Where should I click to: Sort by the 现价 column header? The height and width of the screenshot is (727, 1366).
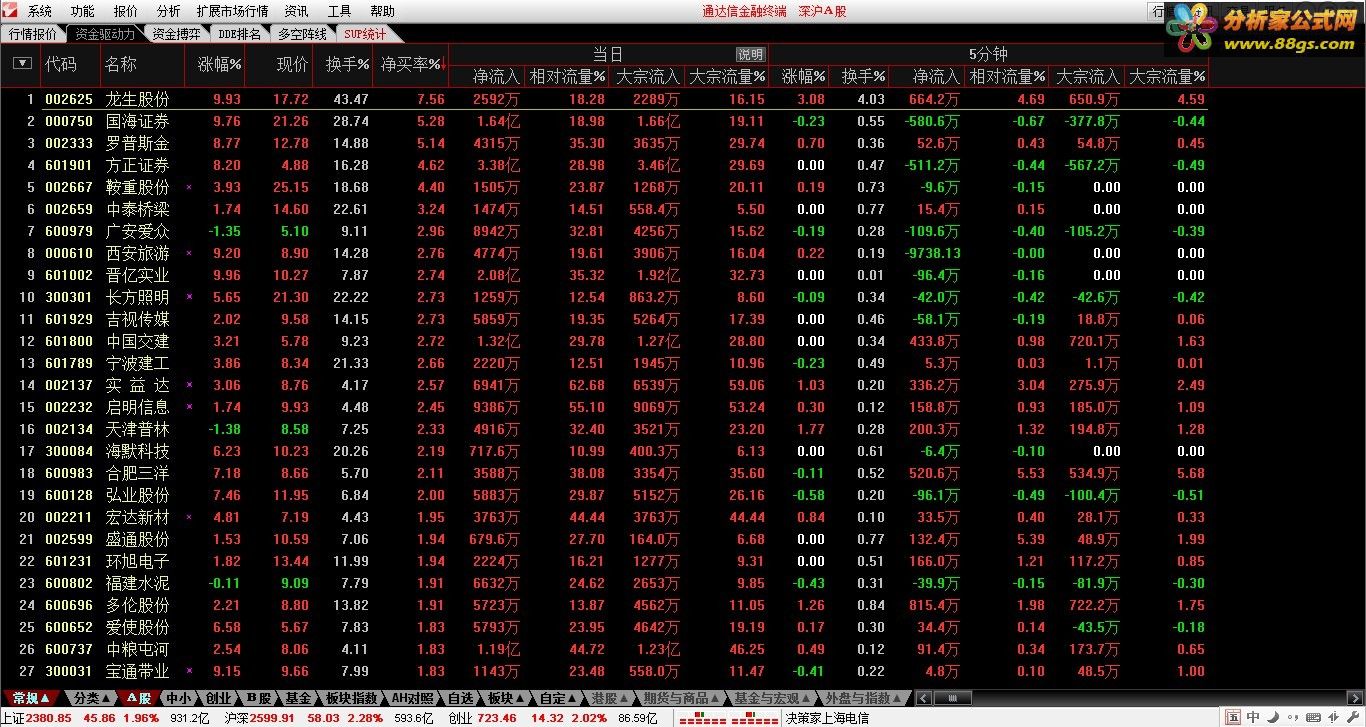pyautogui.click(x=292, y=64)
